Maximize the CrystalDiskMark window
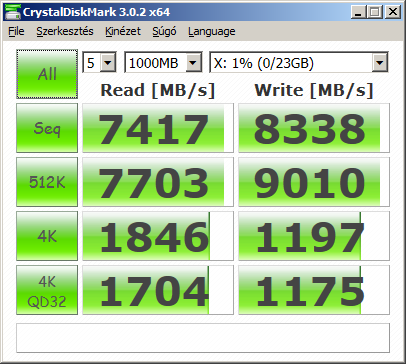 (x=375, y=12)
